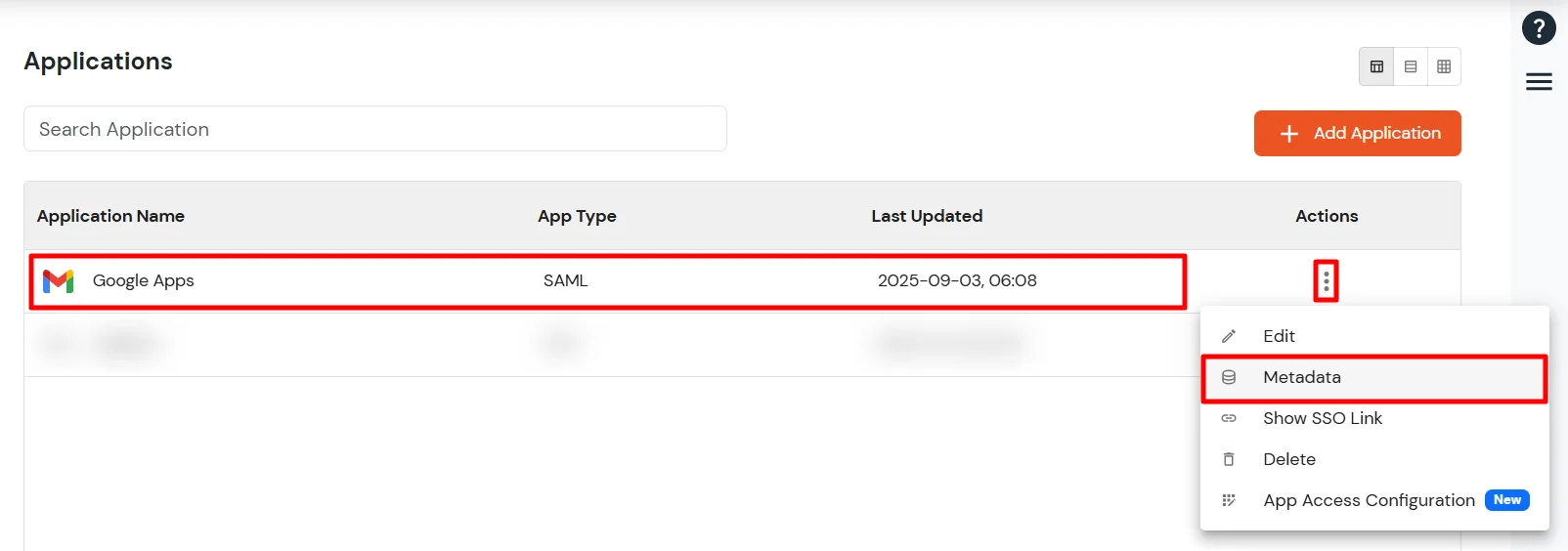The height and width of the screenshot is (551, 1568).
Task: Switch to the table layout view icon
Action: 1376,66
